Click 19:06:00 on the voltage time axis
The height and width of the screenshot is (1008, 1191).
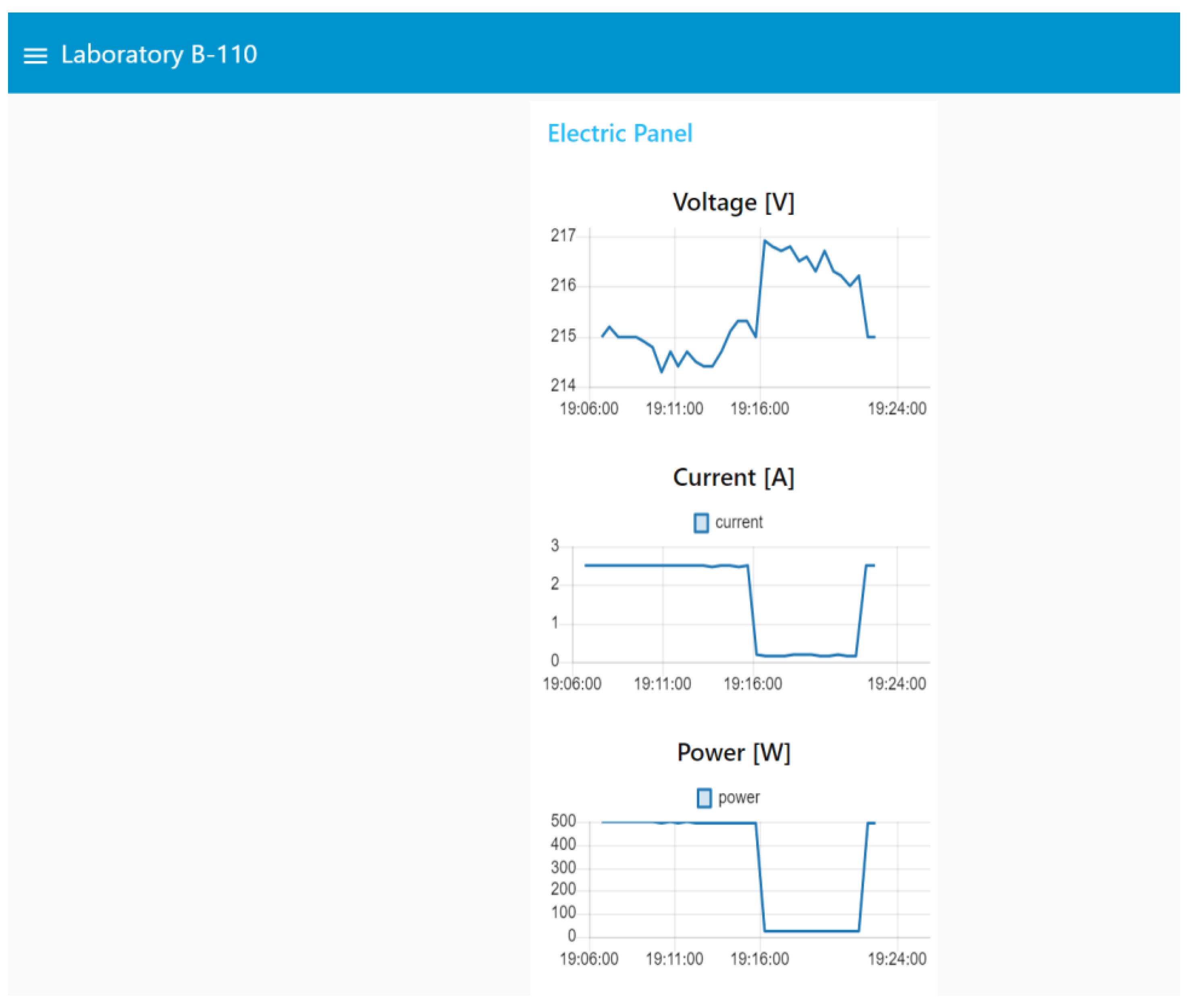tap(588, 409)
